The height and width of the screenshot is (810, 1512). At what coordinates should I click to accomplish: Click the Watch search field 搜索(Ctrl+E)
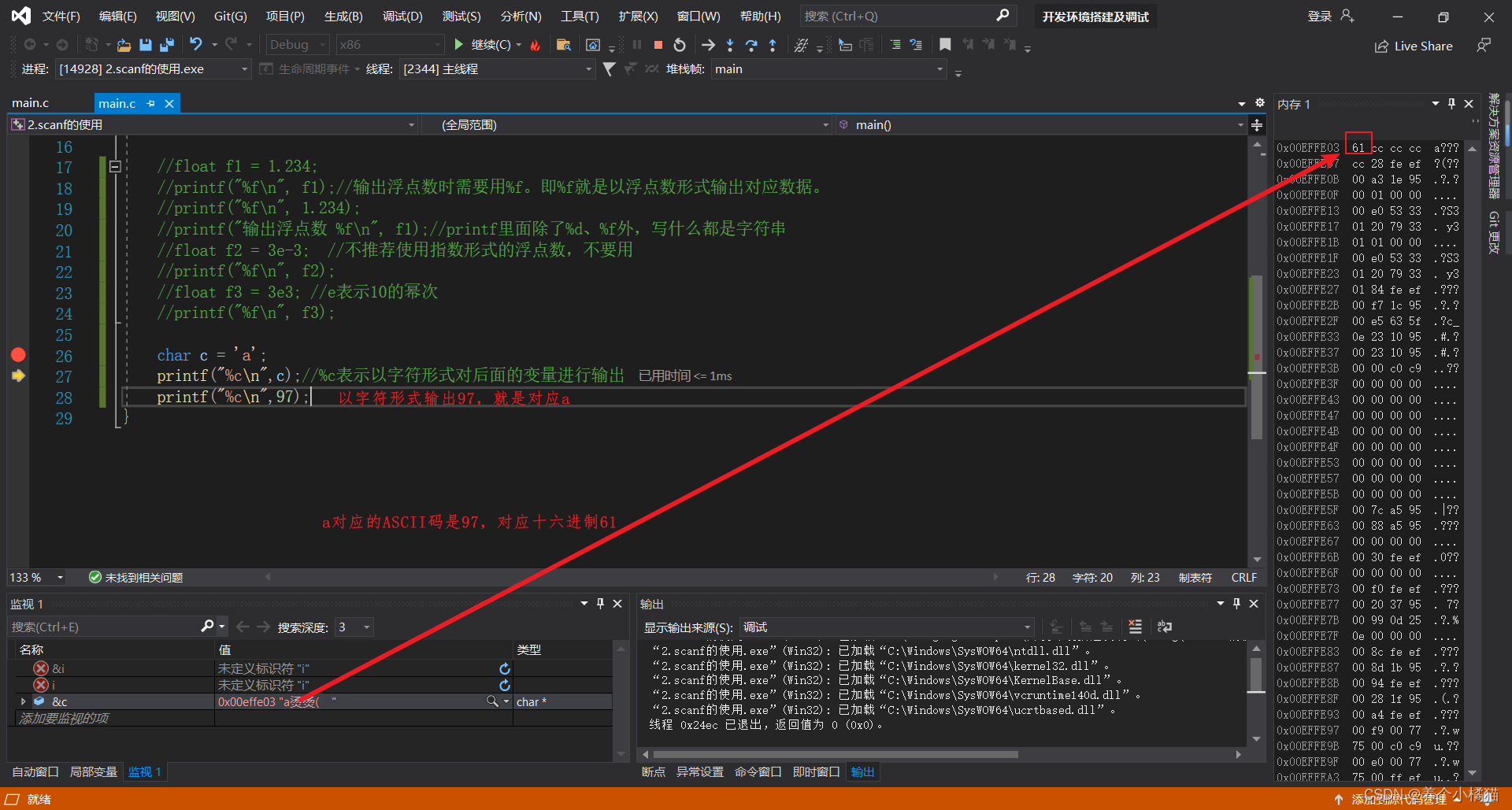pos(106,627)
